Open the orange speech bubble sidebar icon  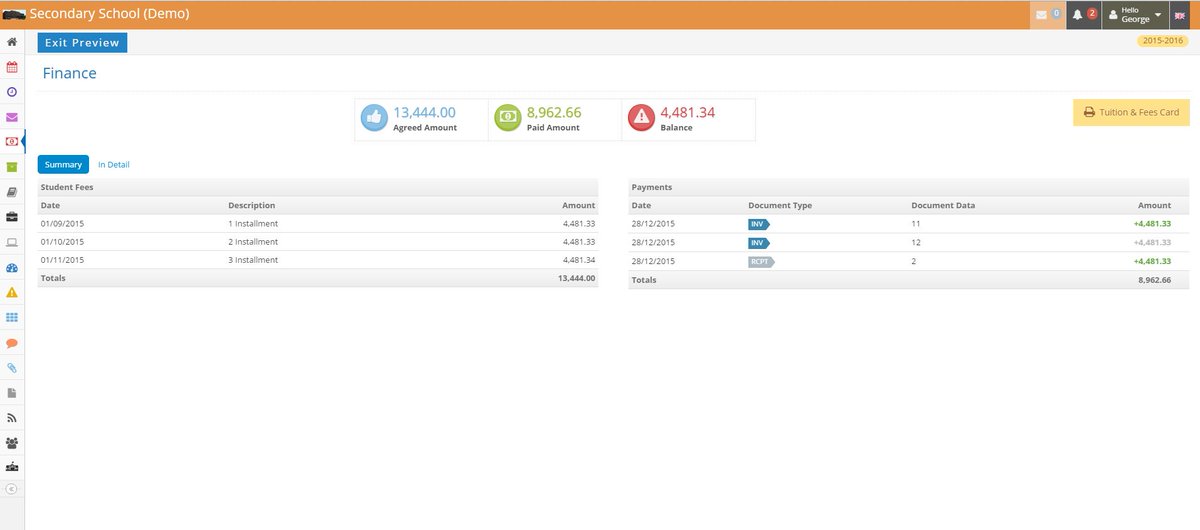tap(12, 343)
